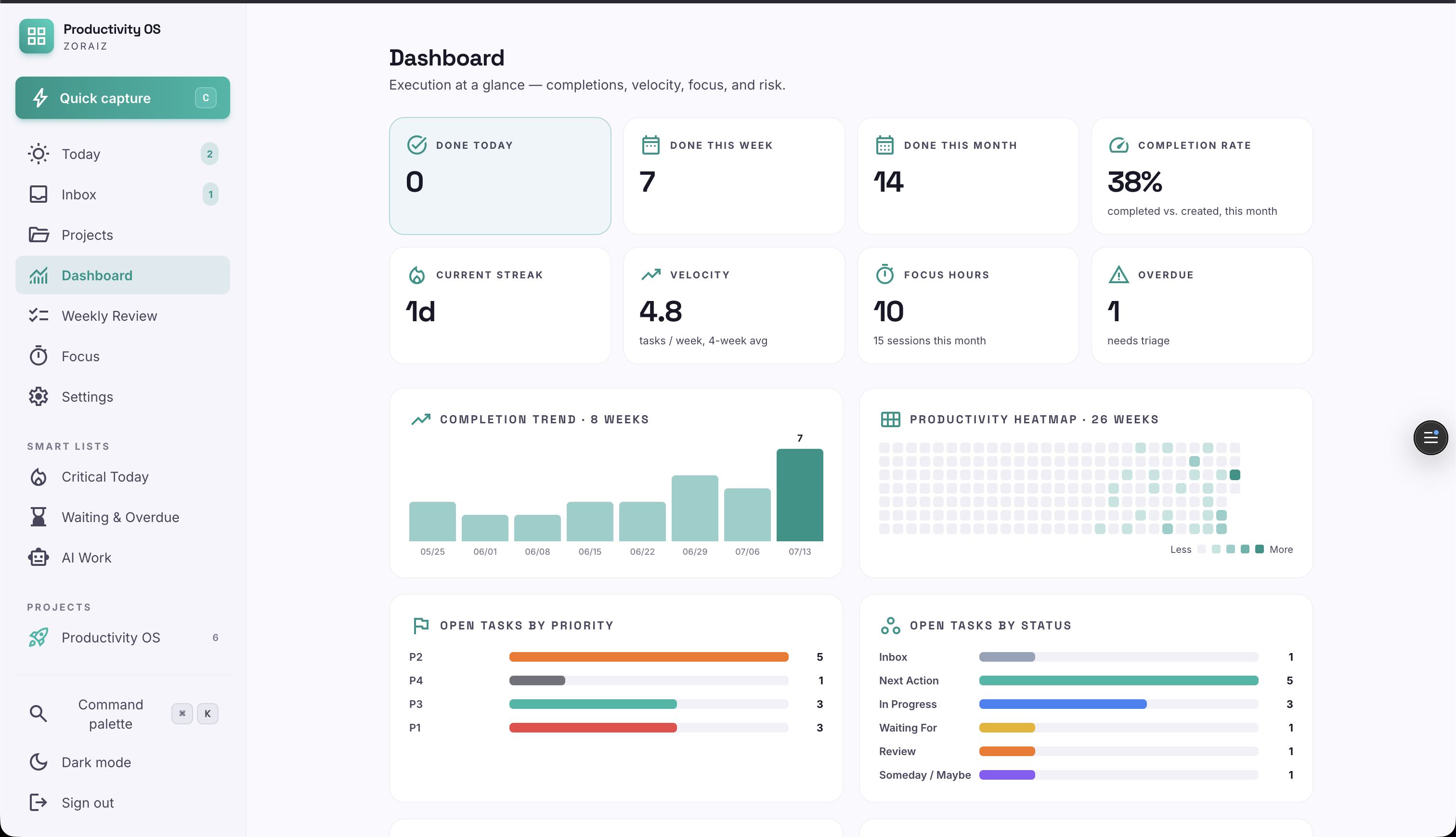Click the Productivity OS grid logo icon
The height and width of the screenshot is (837, 1456).
pyautogui.click(x=36, y=36)
